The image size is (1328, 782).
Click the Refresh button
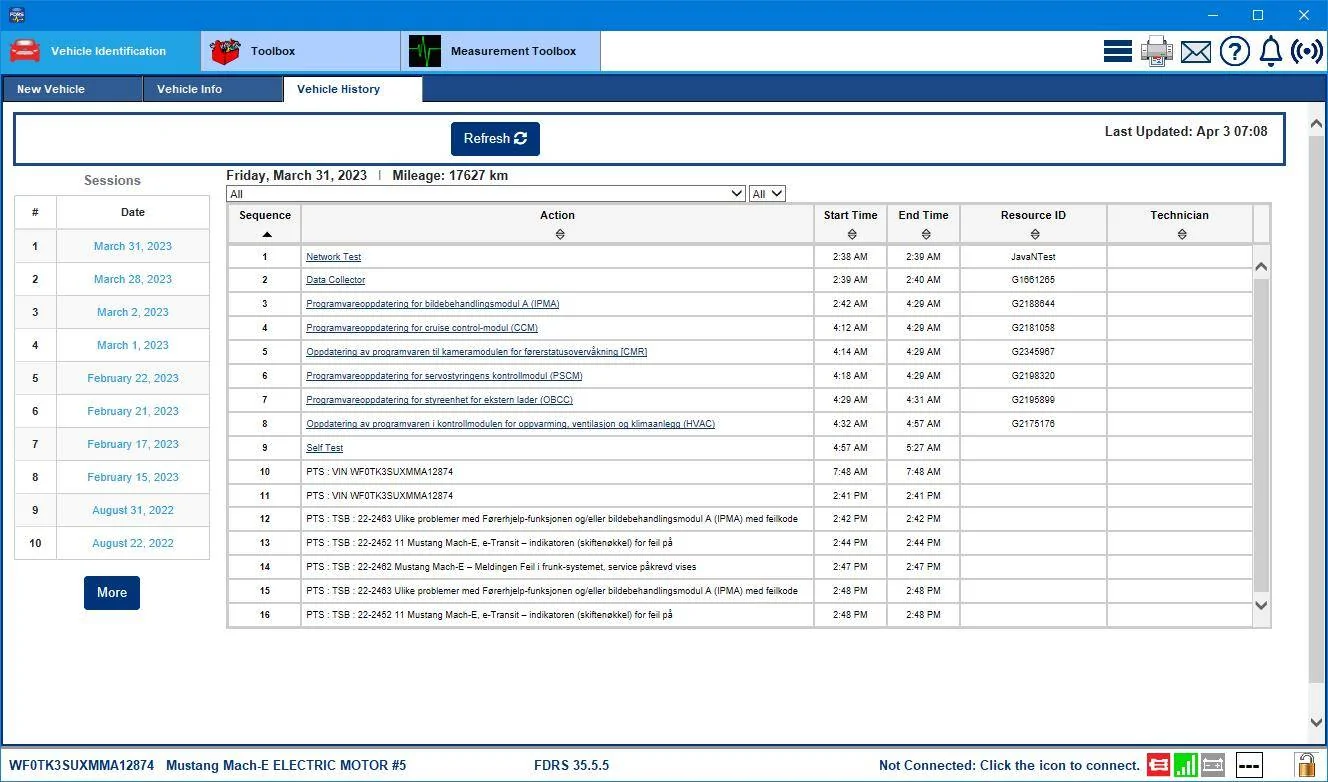[495, 139]
